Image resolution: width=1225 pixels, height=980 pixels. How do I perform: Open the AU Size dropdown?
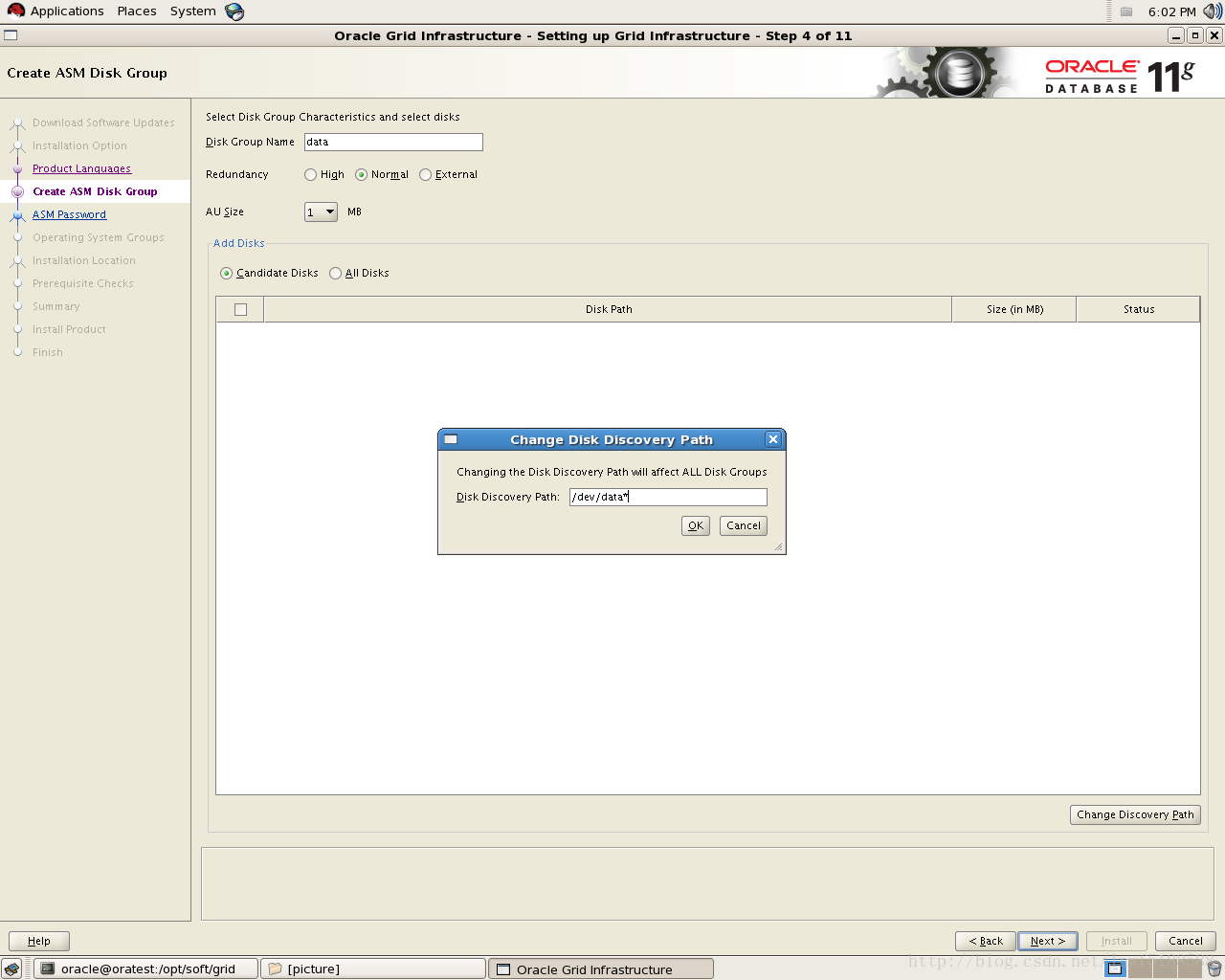pyautogui.click(x=321, y=212)
